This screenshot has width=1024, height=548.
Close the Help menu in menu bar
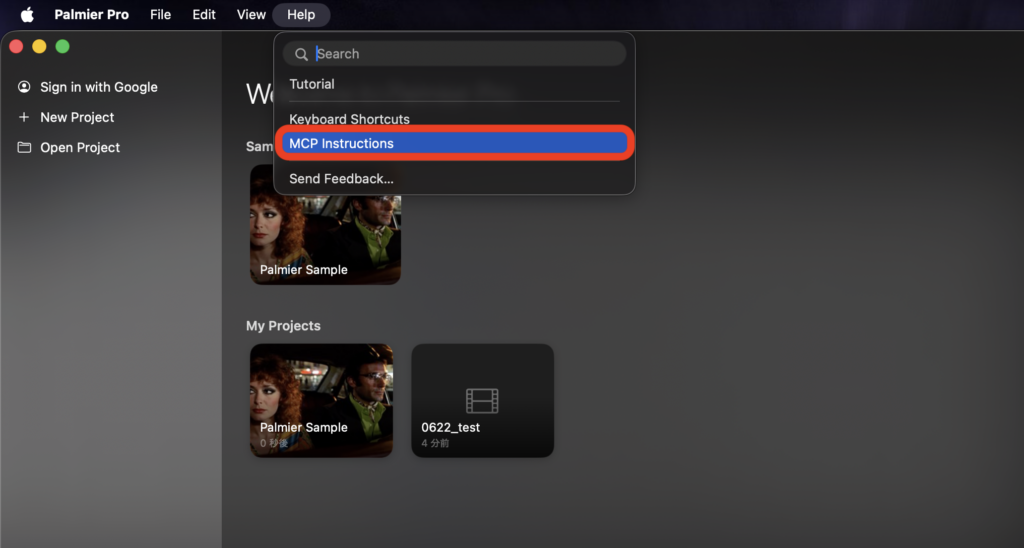301,14
